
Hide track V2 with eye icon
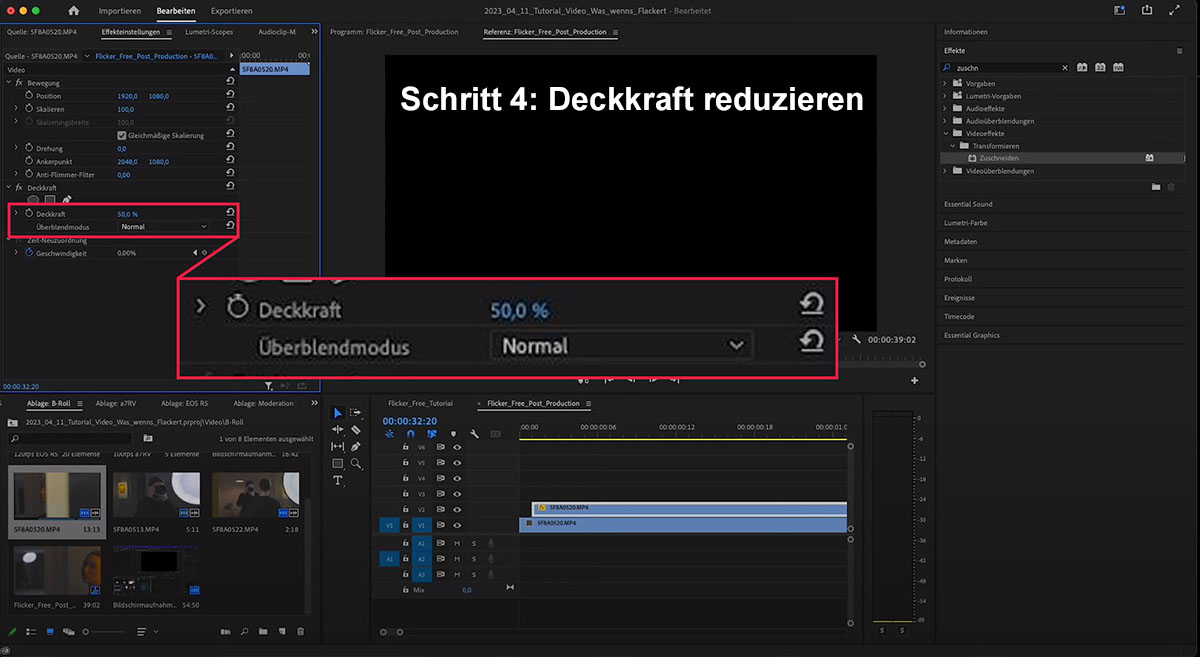pos(457,510)
